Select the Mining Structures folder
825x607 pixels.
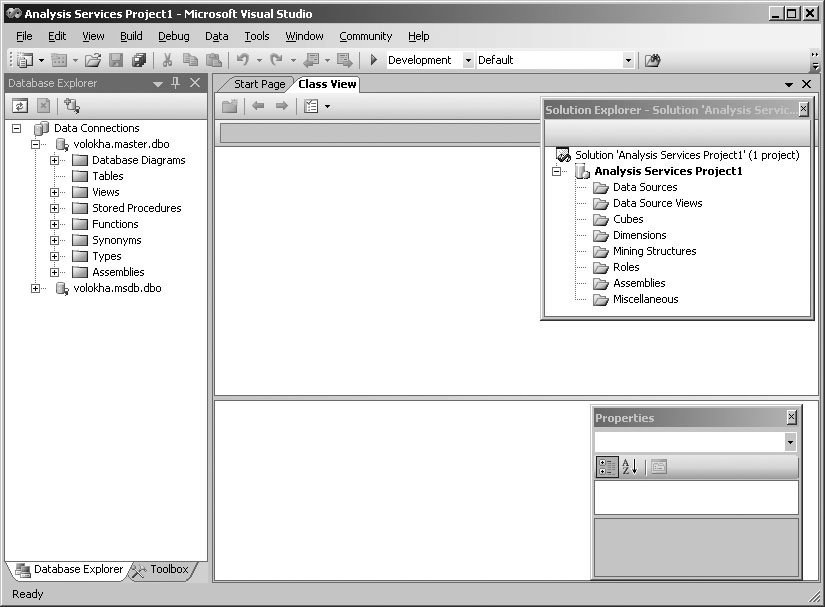click(x=654, y=251)
